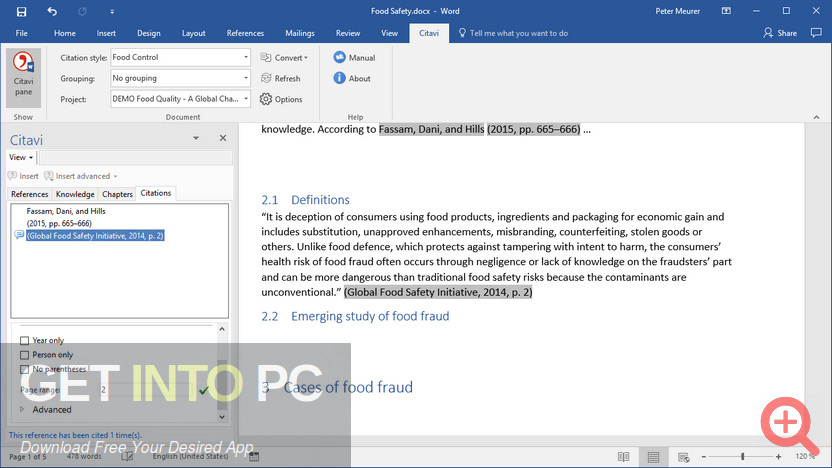Image resolution: width=832 pixels, height=468 pixels.
Task: Switch to the Insert ribbon tab
Action: [x=106, y=33]
